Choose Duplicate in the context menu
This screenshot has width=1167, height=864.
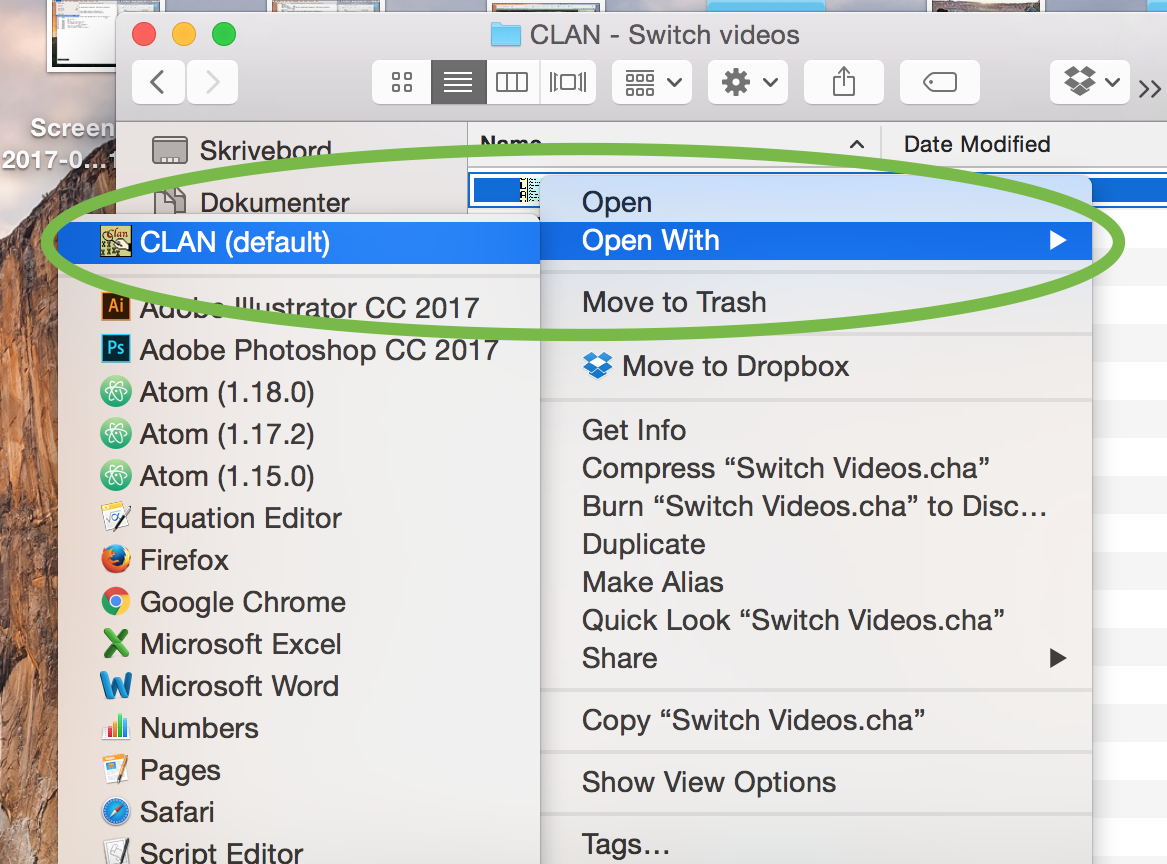point(816,544)
